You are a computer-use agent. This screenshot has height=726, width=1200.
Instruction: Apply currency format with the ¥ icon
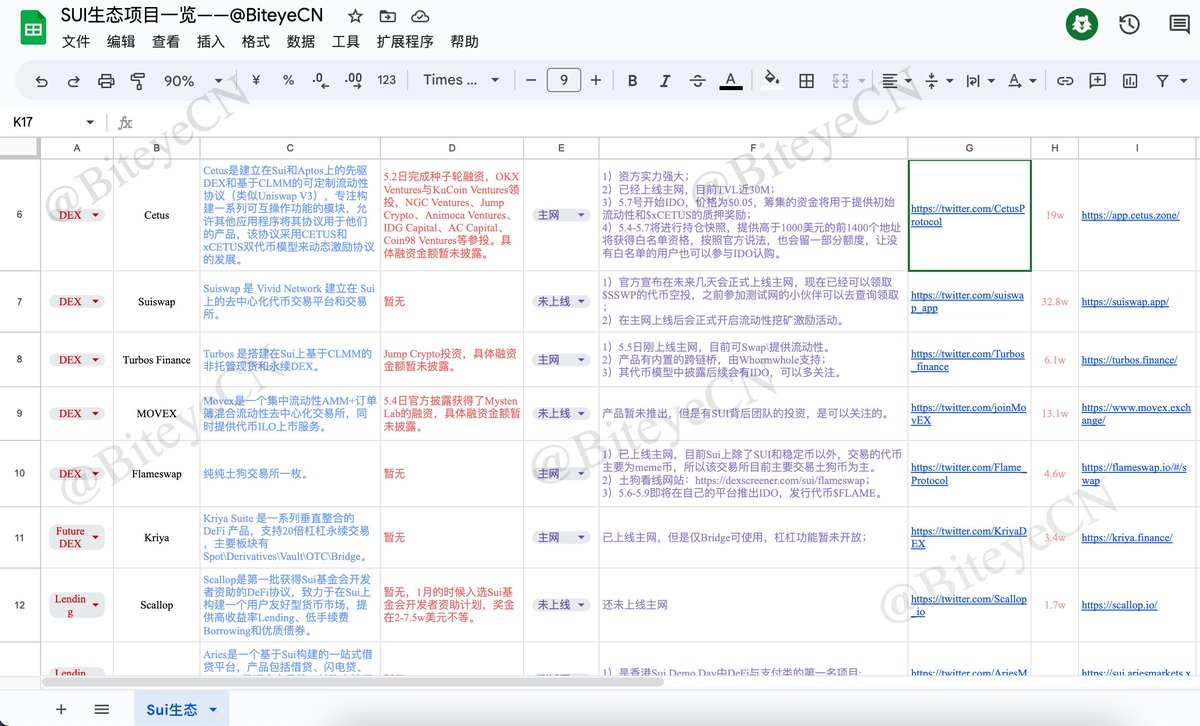point(256,80)
